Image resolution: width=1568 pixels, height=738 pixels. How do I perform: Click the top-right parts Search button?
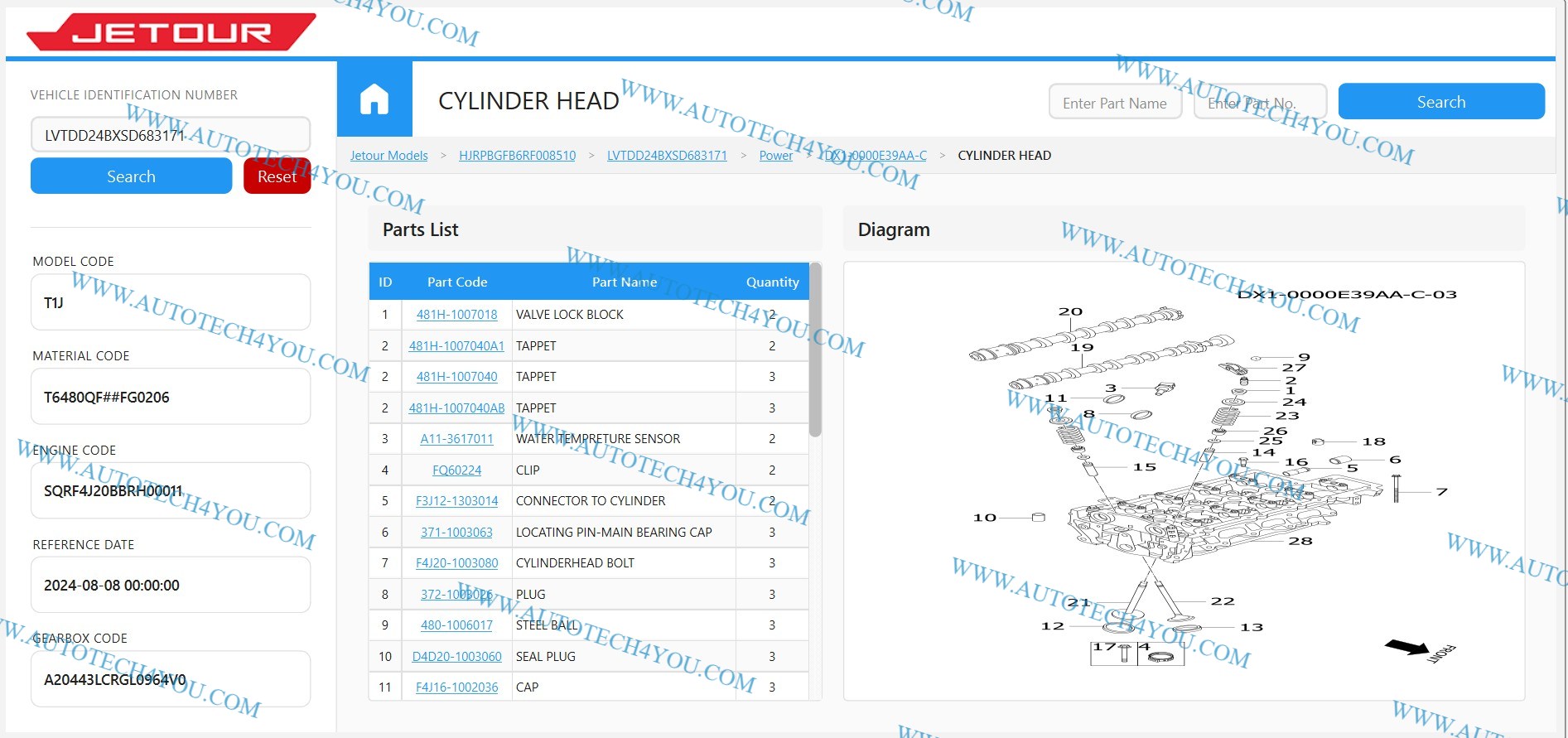pyautogui.click(x=1440, y=102)
